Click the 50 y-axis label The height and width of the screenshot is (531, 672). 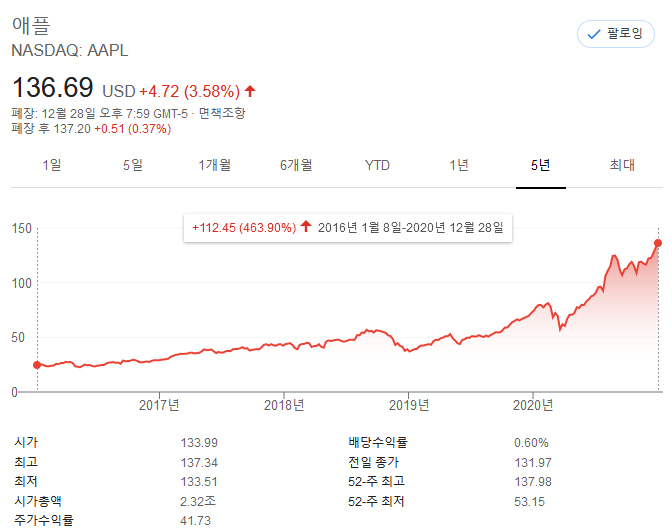[x=18, y=337]
